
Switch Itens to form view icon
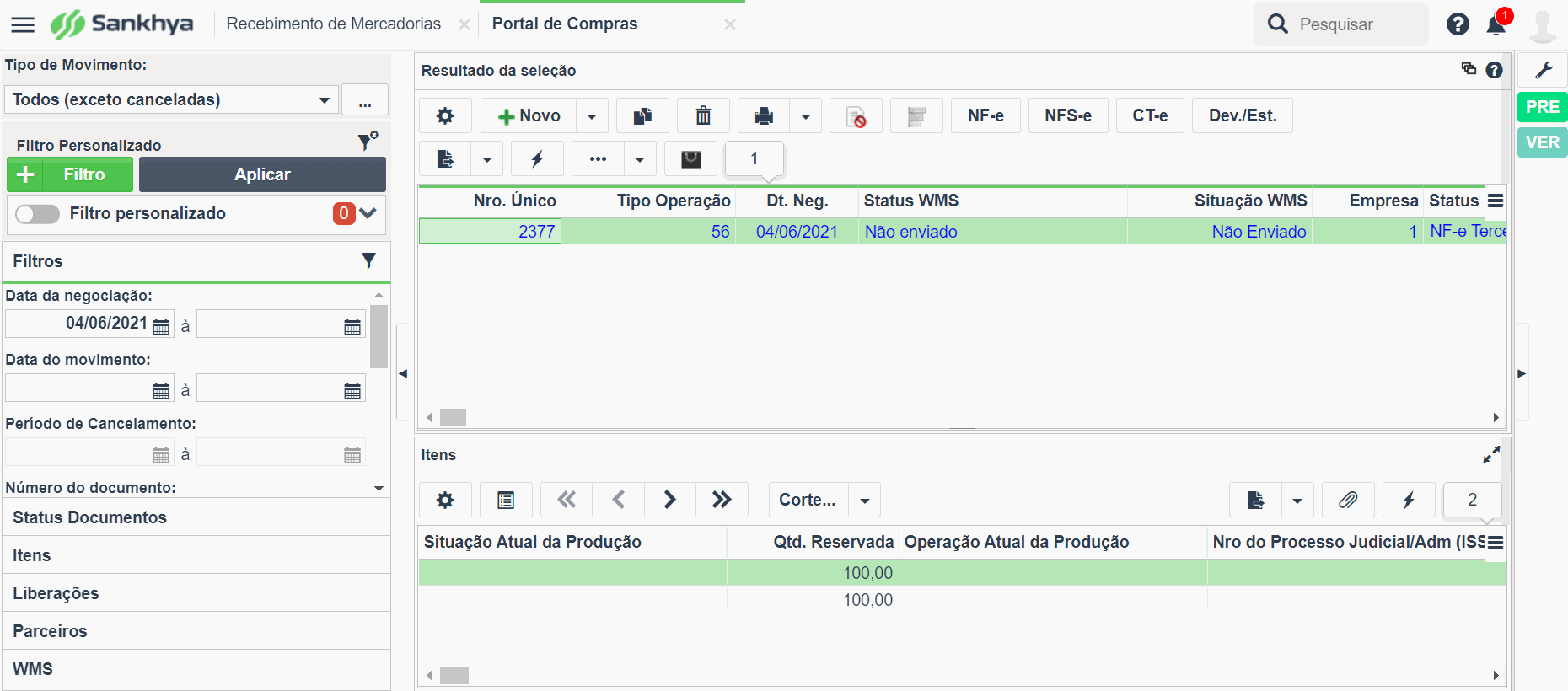click(x=506, y=500)
